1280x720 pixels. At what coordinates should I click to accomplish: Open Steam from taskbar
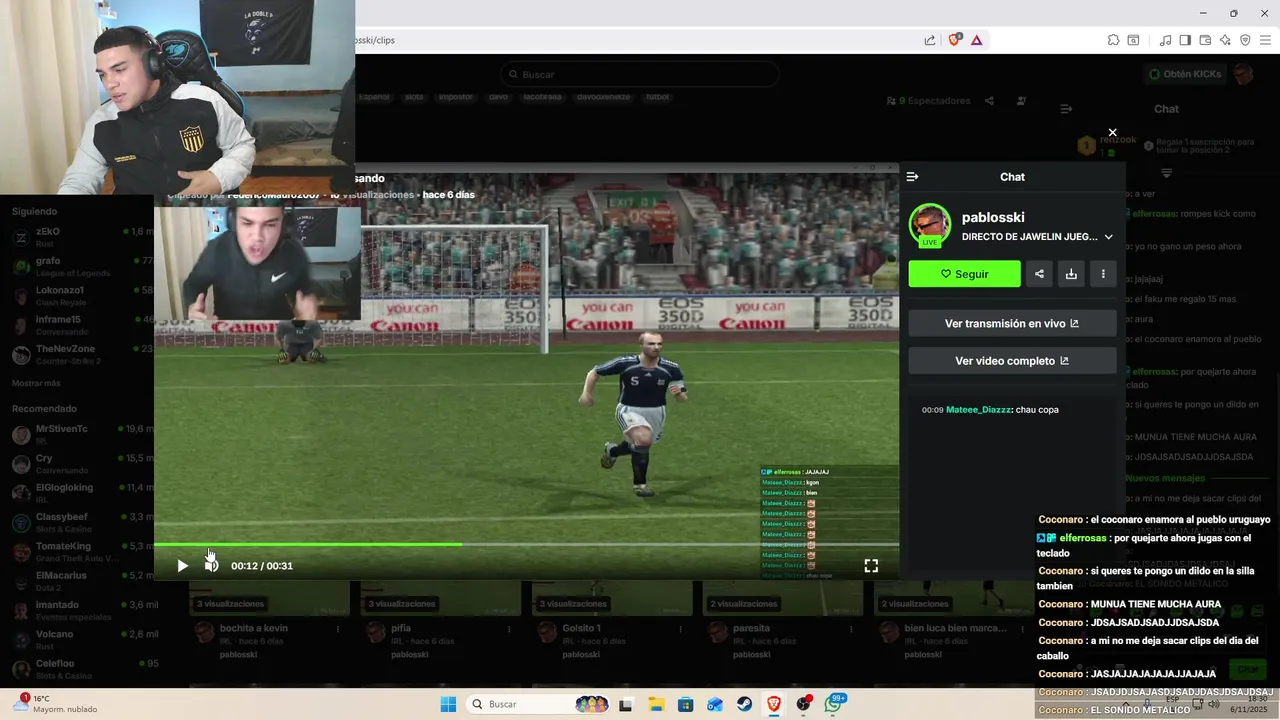pyautogui.click(x=745, y=704)
